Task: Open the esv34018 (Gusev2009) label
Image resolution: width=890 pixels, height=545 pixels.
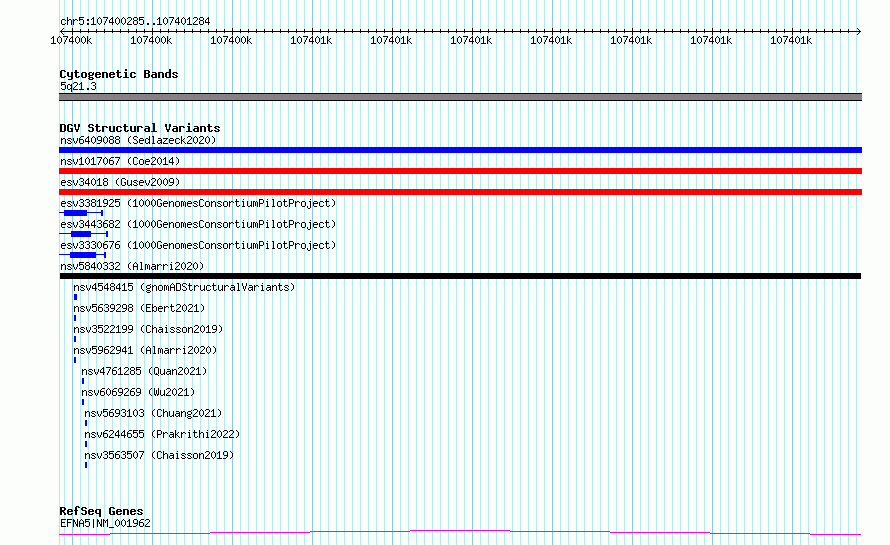Action: pos(120,182)
